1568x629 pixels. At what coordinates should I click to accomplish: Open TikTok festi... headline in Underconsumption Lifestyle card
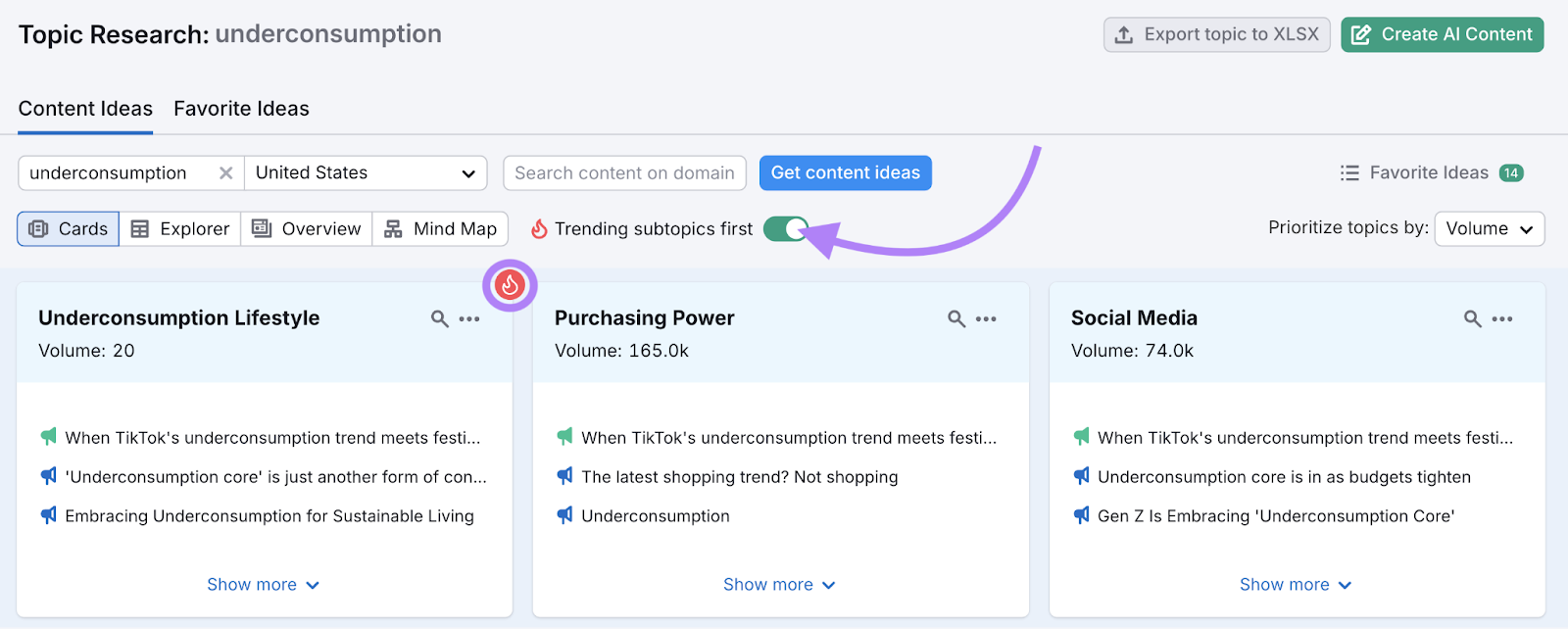pyautogui.click(x=273, y=438)
